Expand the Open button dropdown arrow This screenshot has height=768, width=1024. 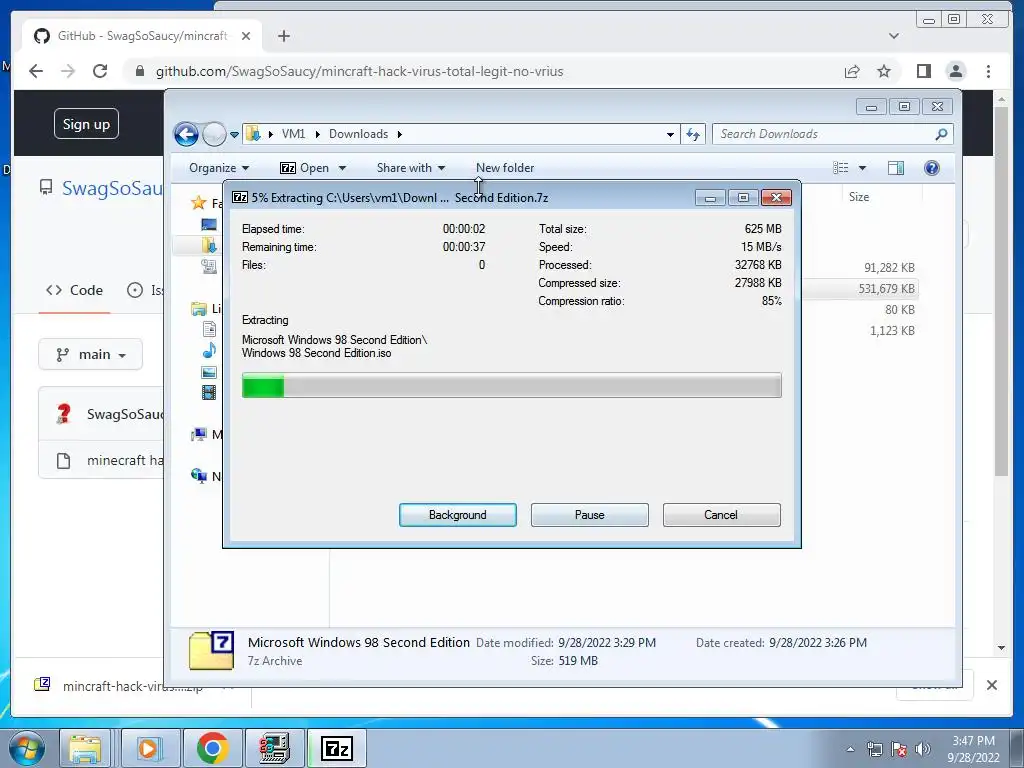pyautogui.click(x=342, y=168)
